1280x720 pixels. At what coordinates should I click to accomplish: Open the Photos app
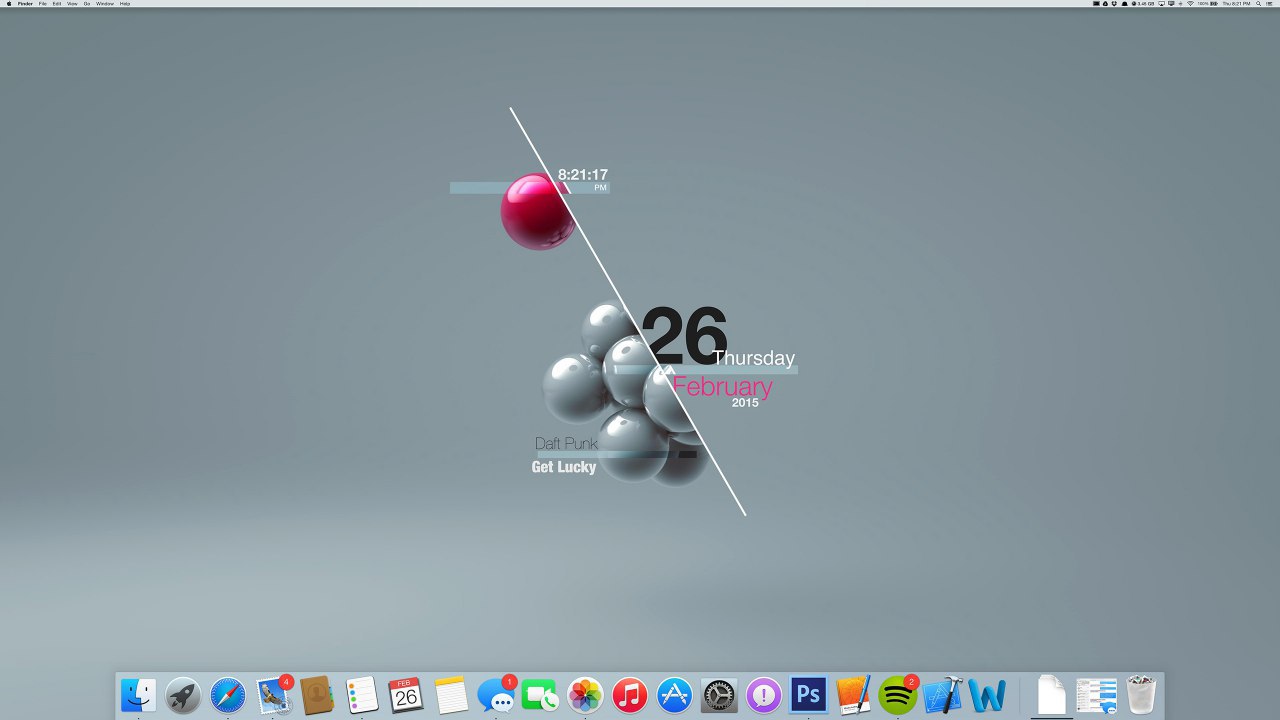[585, 695]
